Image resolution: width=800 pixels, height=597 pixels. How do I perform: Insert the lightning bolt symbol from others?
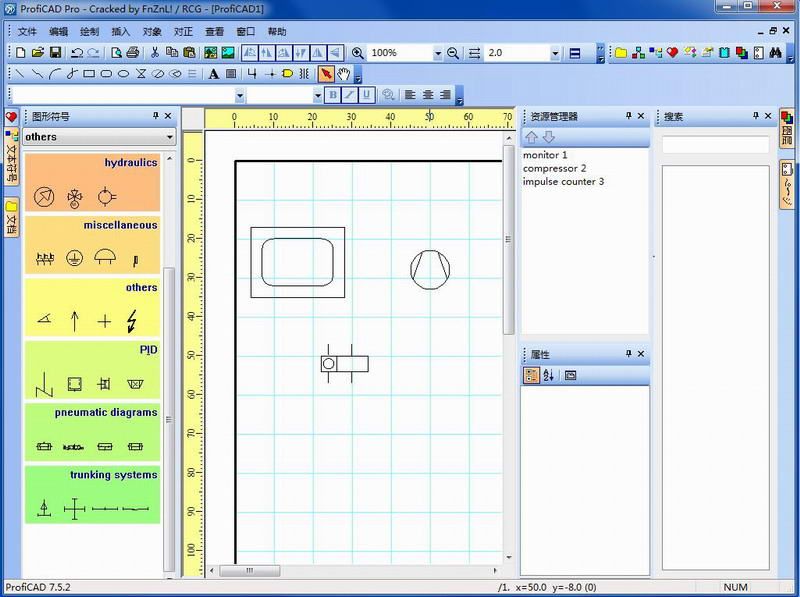[x=133, y=321]
